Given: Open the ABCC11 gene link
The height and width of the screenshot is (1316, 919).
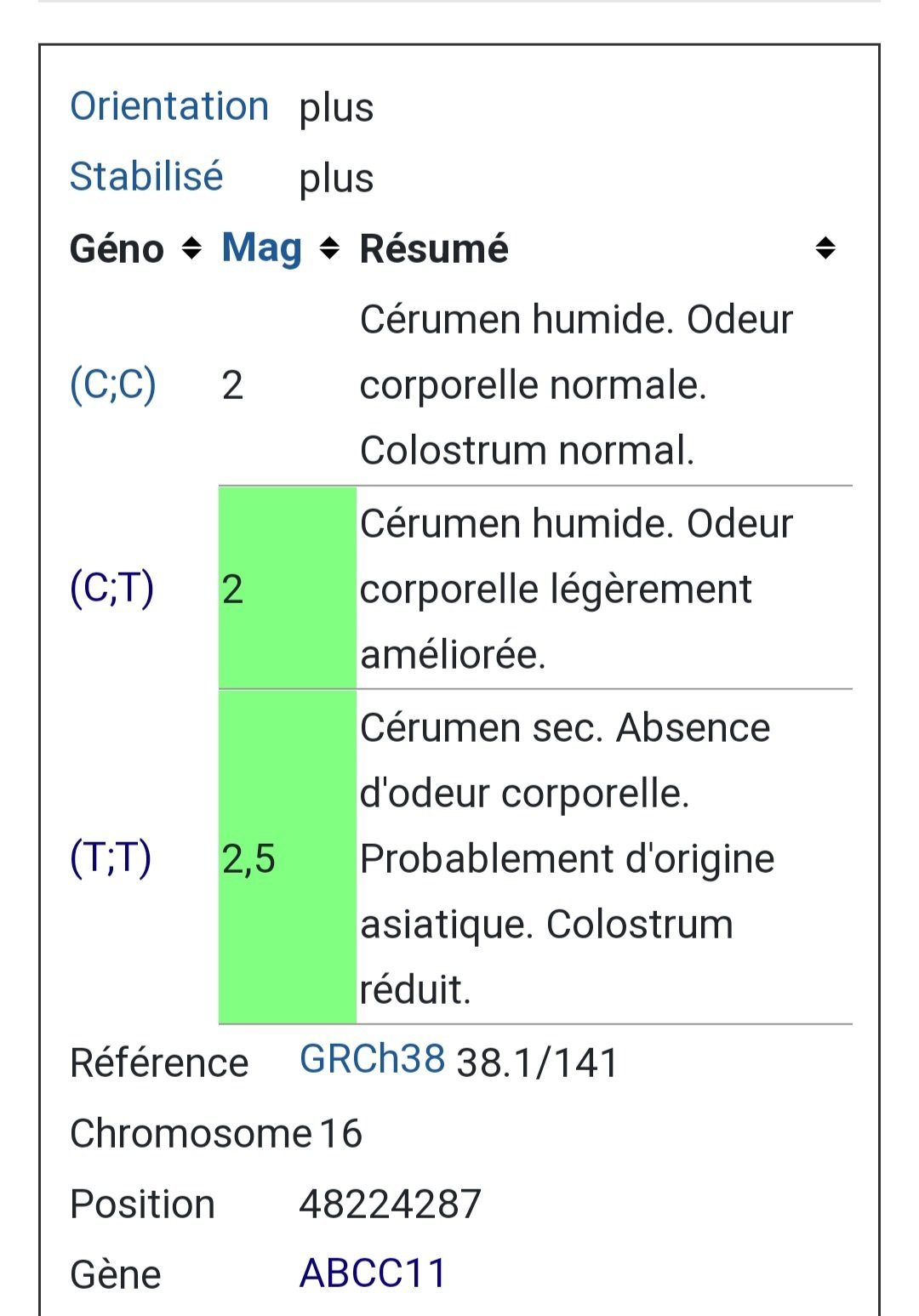Looking at the screenshot, I should (373, 1273).
